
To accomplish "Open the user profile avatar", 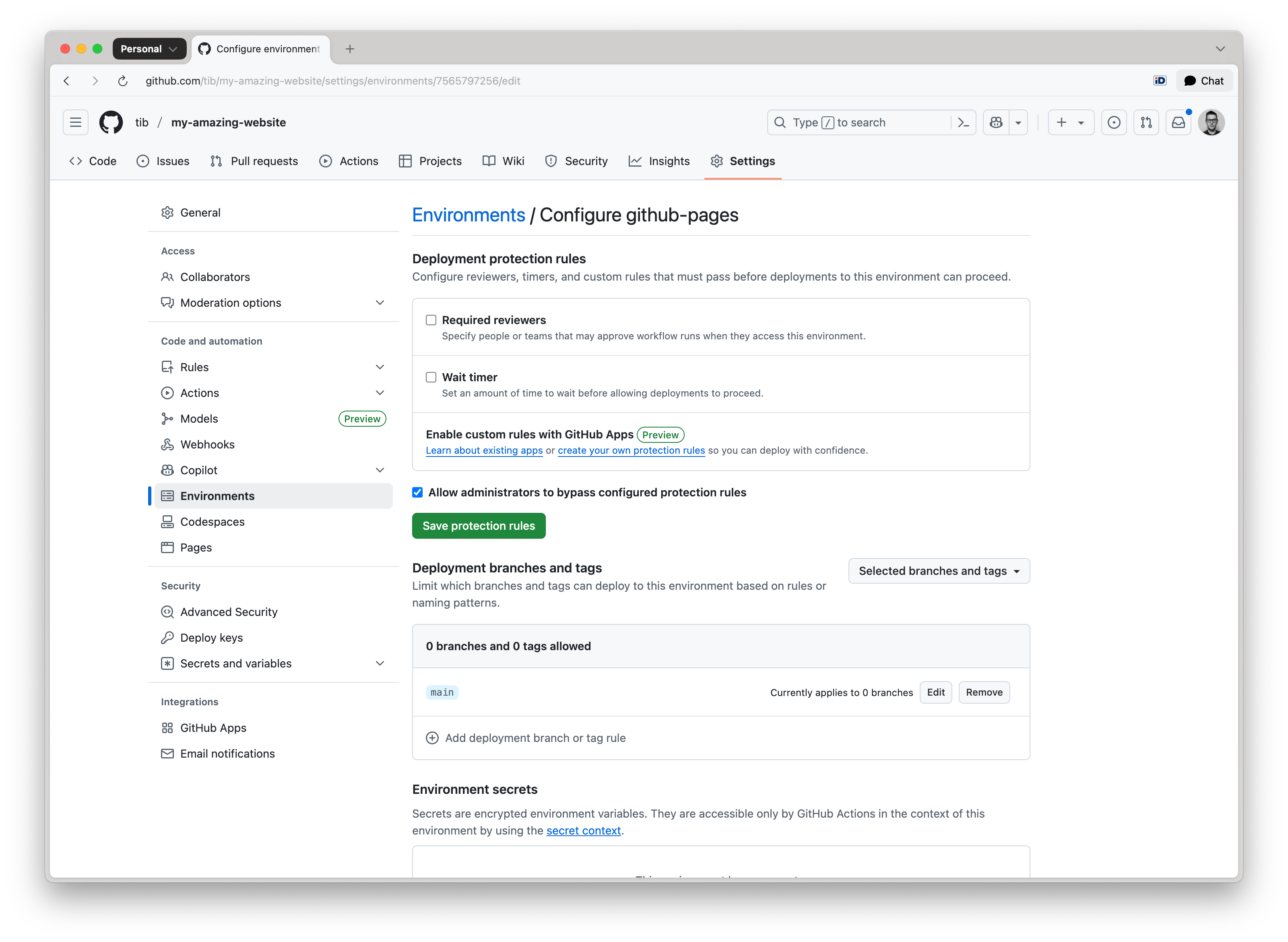I will (x=1211, y=123).
